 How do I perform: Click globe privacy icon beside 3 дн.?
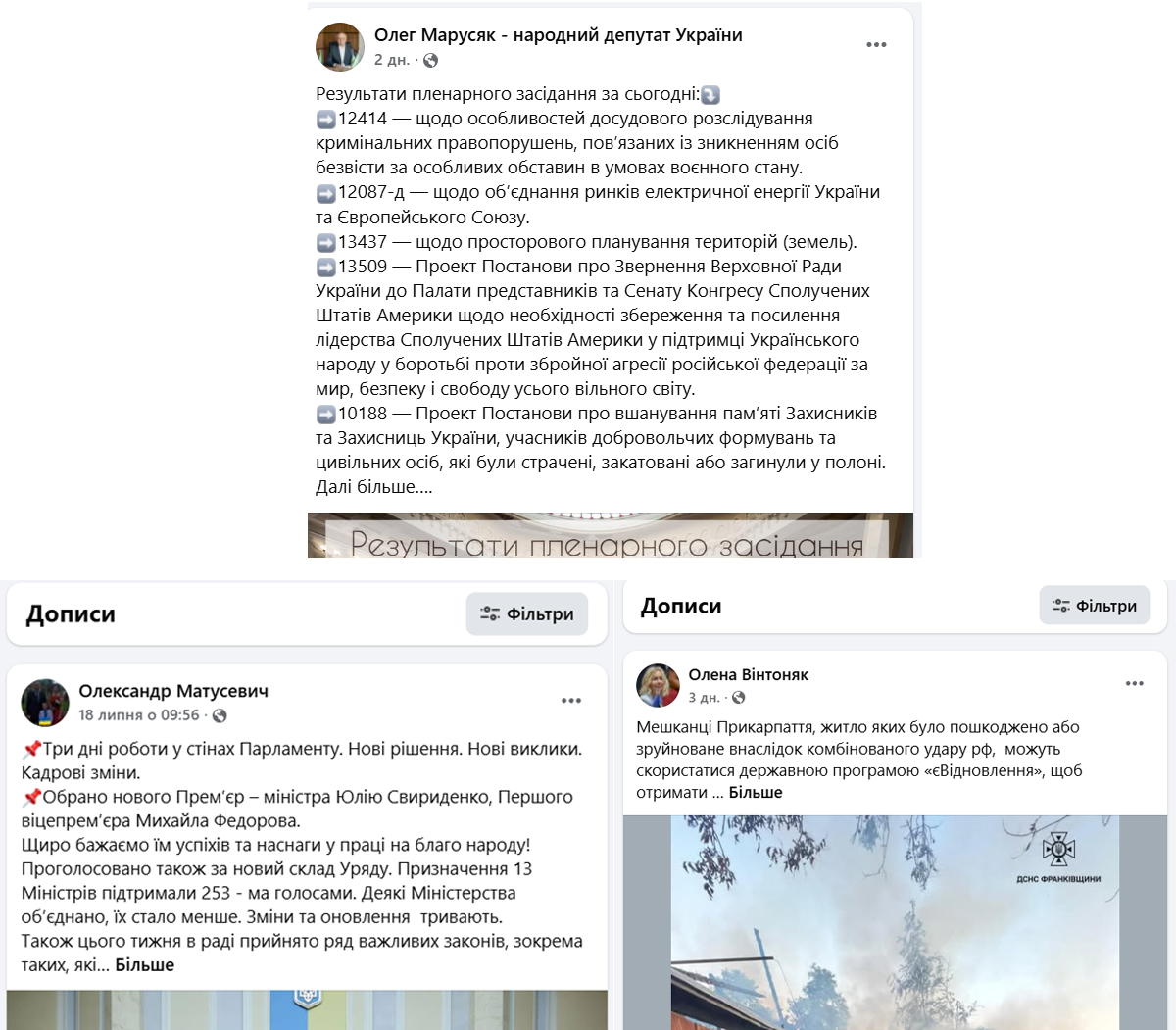pyautogui.click(x=738, y=698)
